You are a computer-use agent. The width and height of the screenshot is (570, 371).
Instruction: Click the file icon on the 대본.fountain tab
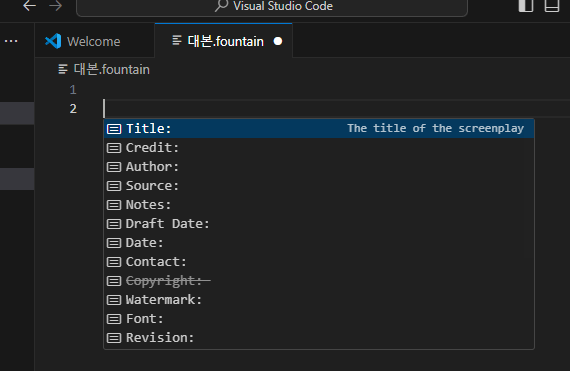click(x=177, y=41)
